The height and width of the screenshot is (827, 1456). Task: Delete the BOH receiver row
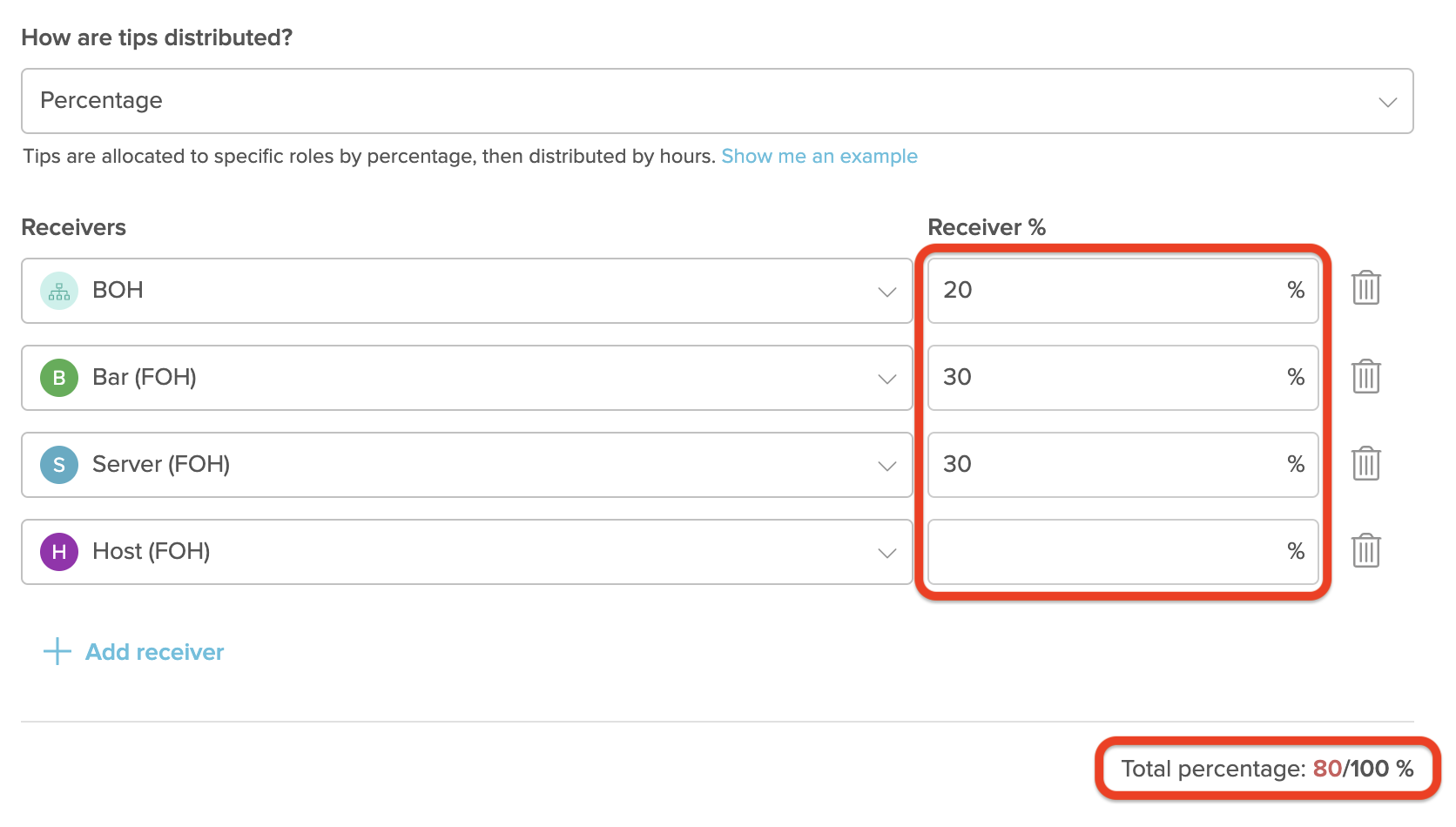(1365, 290)
